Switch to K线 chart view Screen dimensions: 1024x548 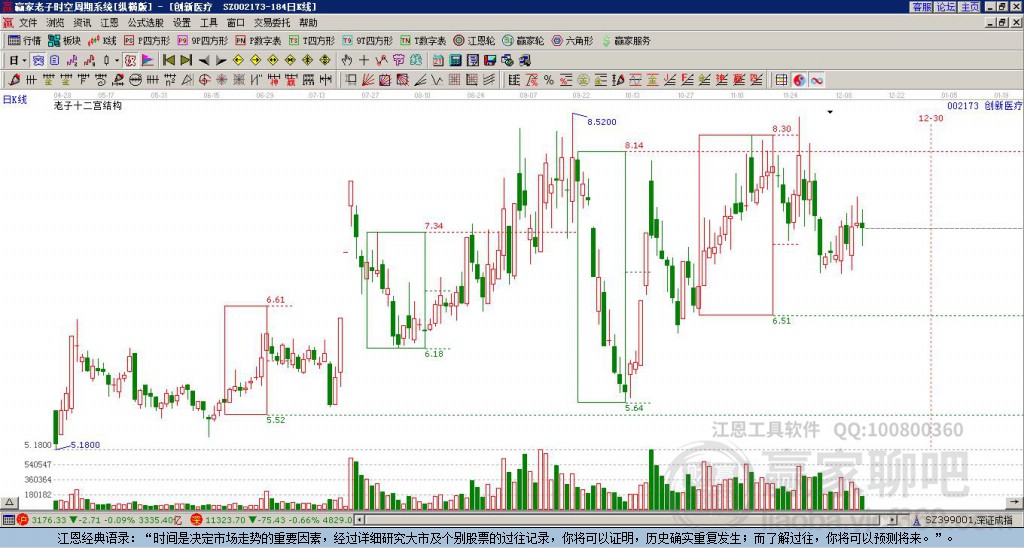click(x=103, y=40)
